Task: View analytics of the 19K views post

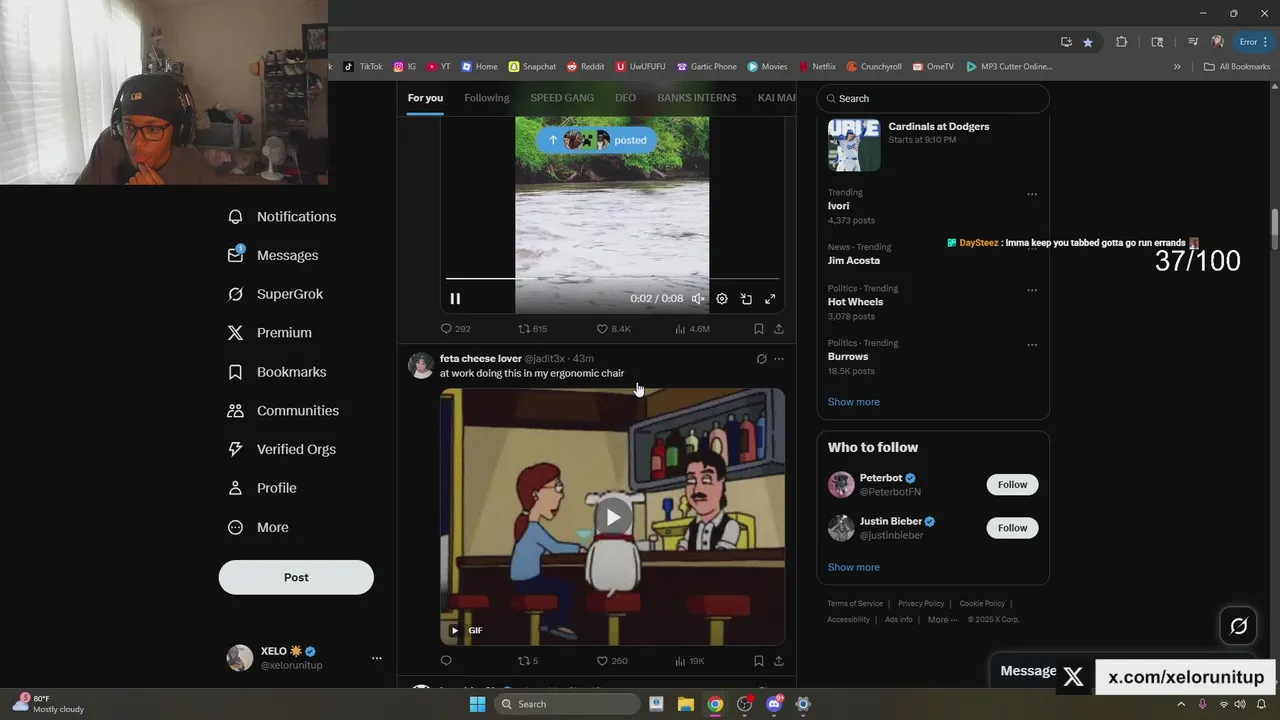Action: (690, 660)
